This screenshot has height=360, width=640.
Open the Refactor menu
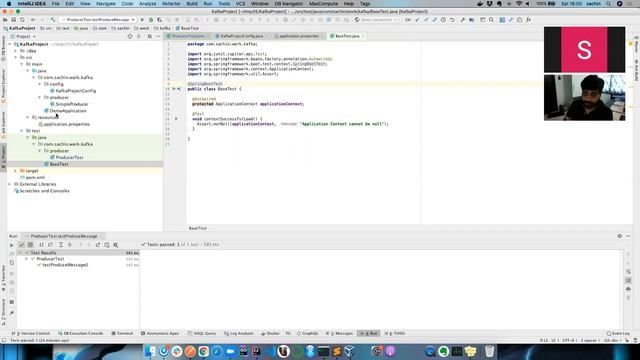click(171, 4)
